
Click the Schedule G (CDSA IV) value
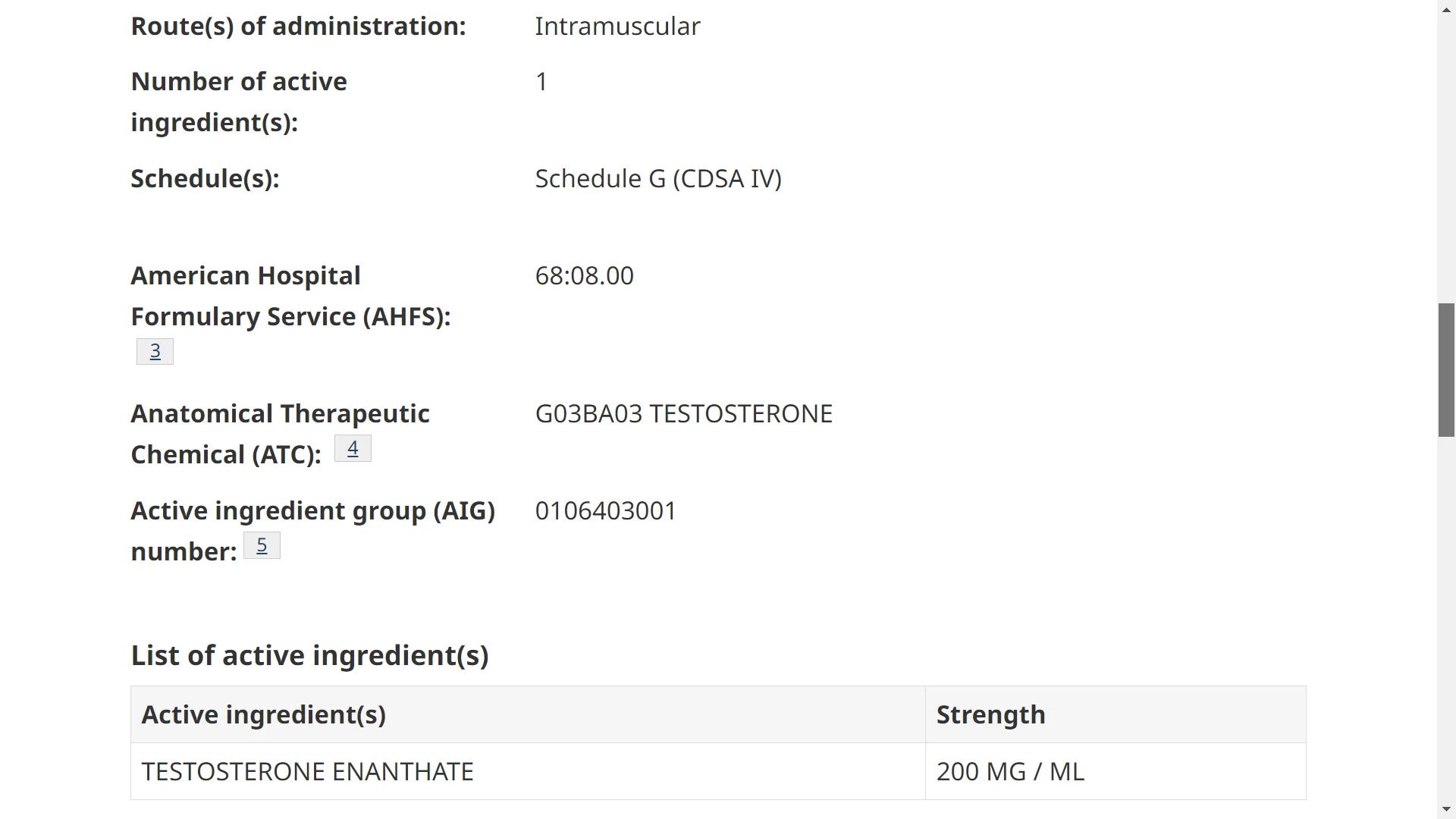[658, 179]
